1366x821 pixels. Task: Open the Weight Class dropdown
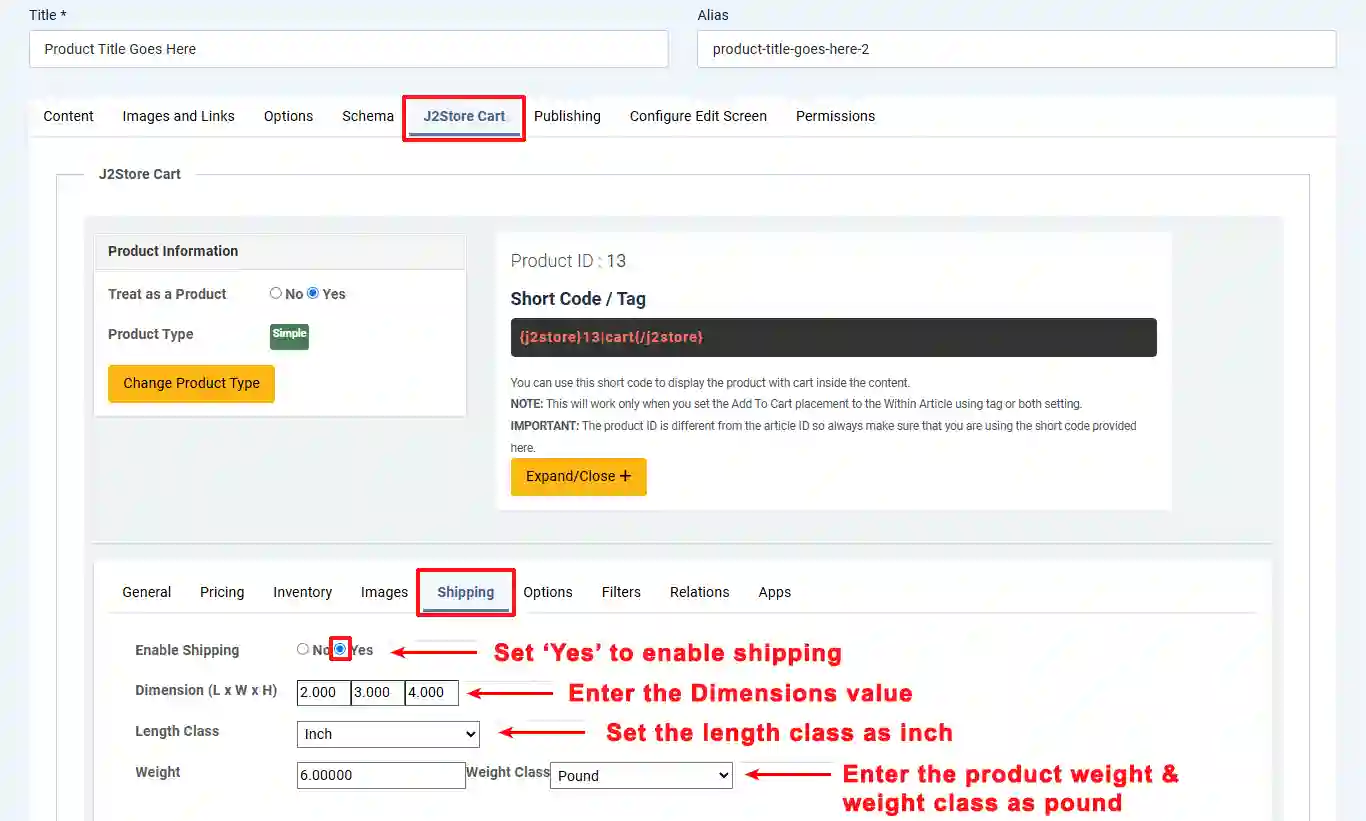click(641, 775)
